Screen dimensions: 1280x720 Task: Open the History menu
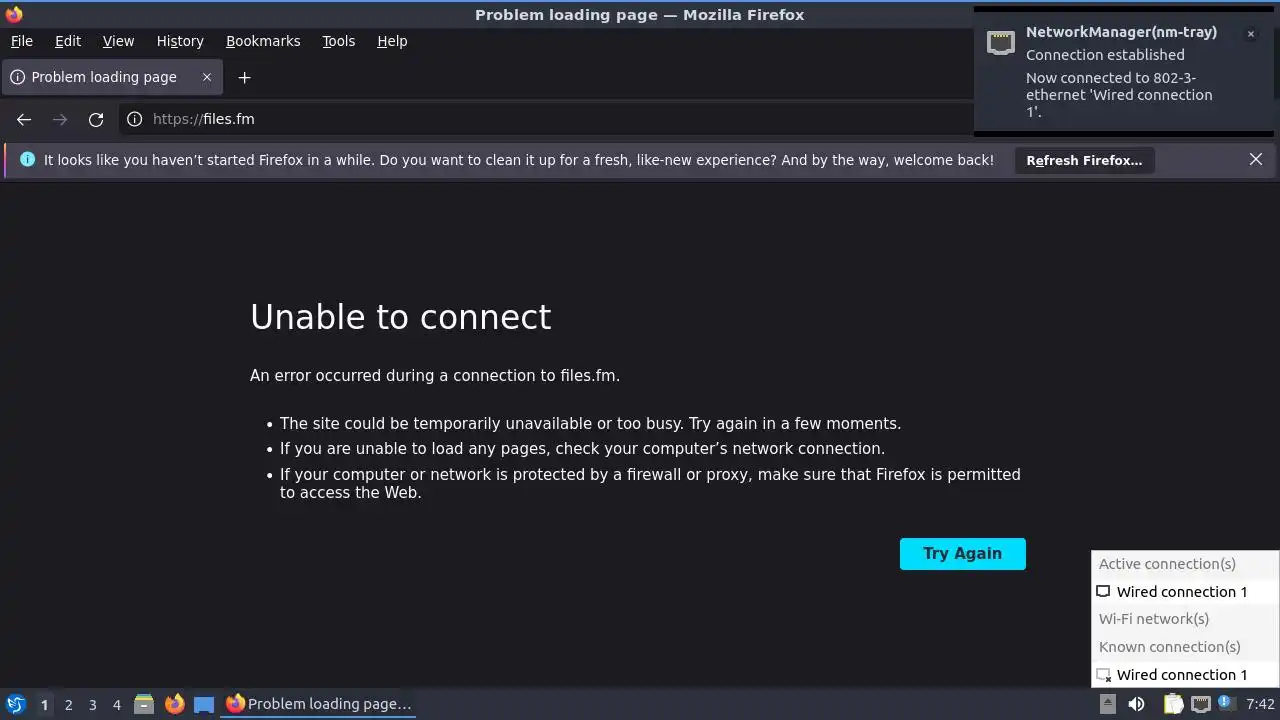(180, 41)
